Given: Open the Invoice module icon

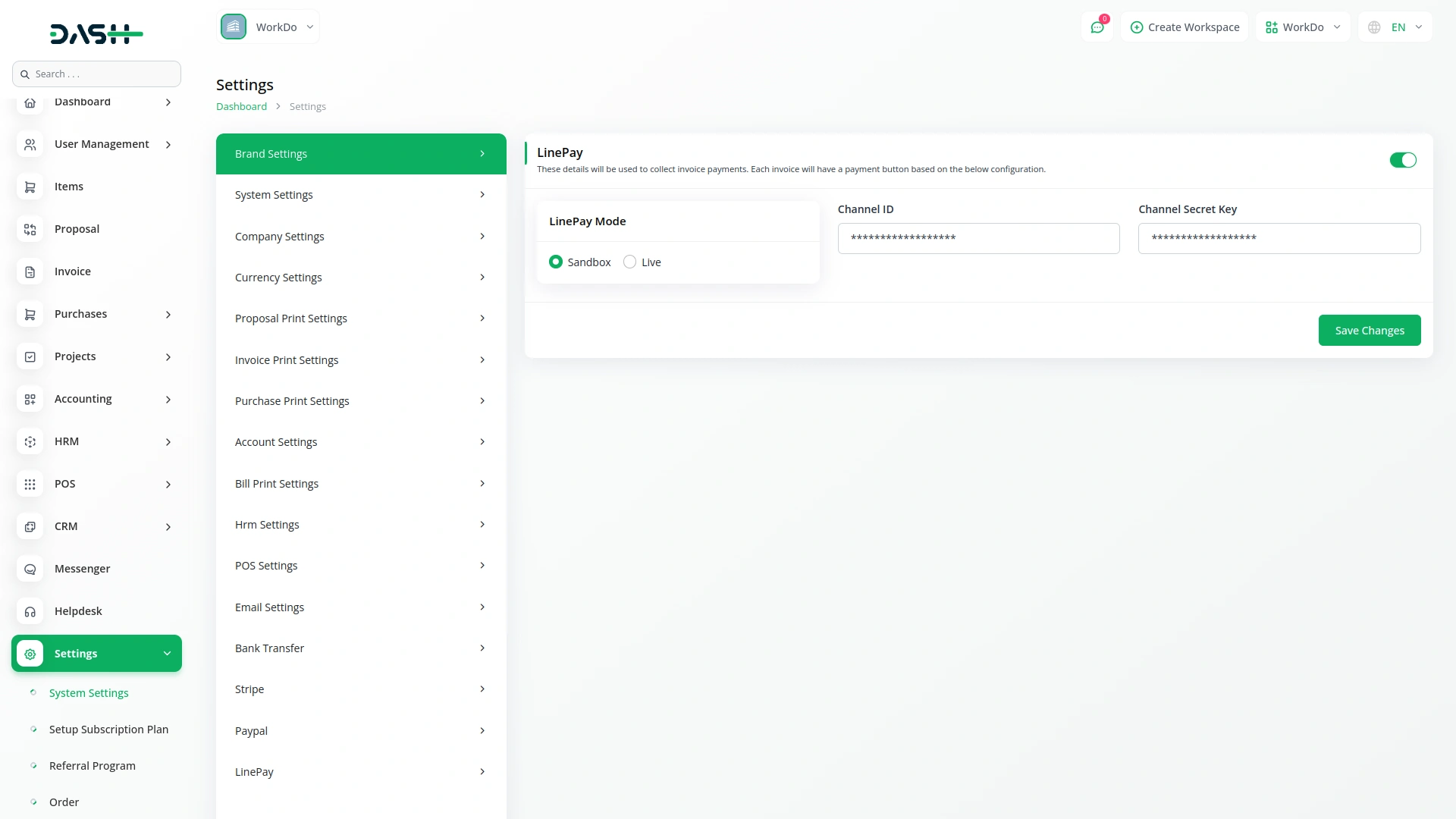Looking at the screenshot, I should (30, 271).
